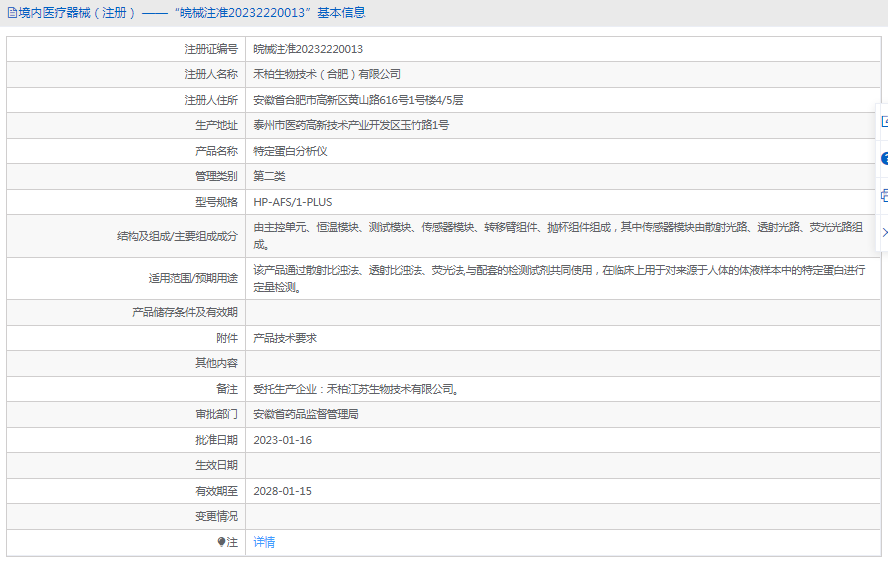Click the 结构及组成/主要组成成分 label
This screenshot has height=564, width=888.
pos(177,236)
